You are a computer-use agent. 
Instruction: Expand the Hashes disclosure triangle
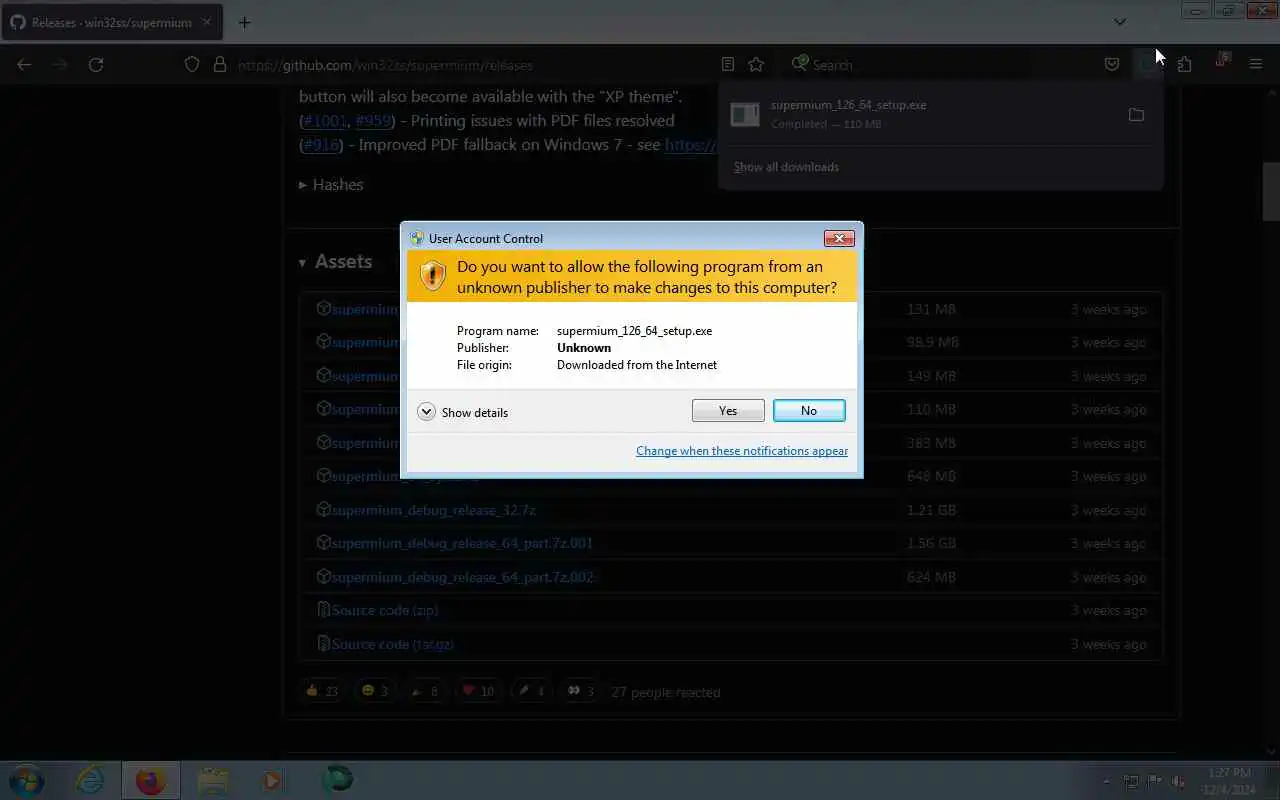coord(303,185)
